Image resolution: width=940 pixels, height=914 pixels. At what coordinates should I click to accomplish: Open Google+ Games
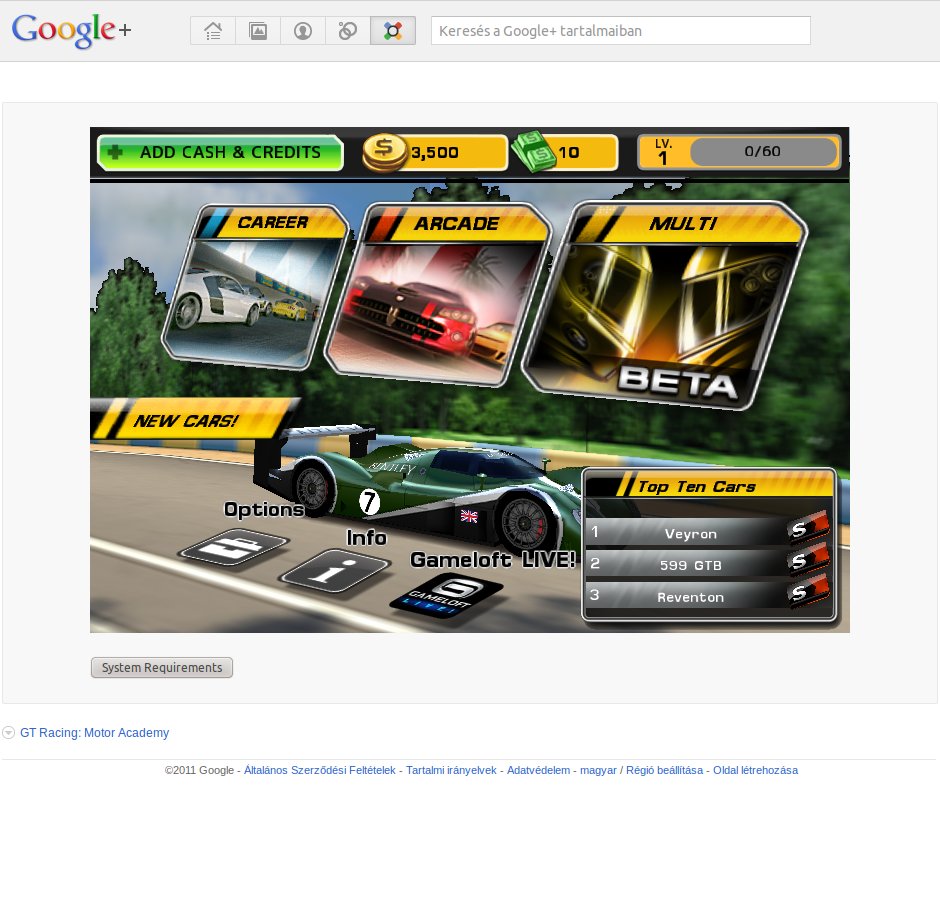point(392,30)
